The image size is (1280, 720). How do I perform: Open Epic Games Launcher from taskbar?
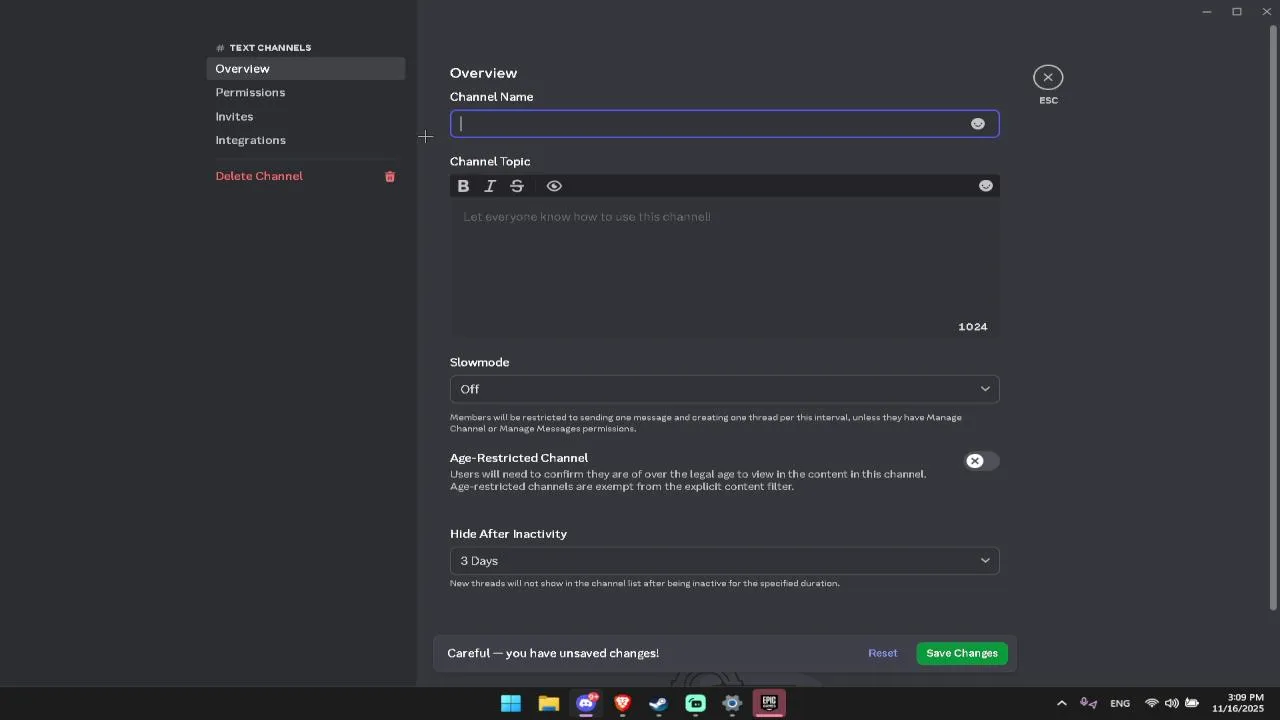(769, 703)
